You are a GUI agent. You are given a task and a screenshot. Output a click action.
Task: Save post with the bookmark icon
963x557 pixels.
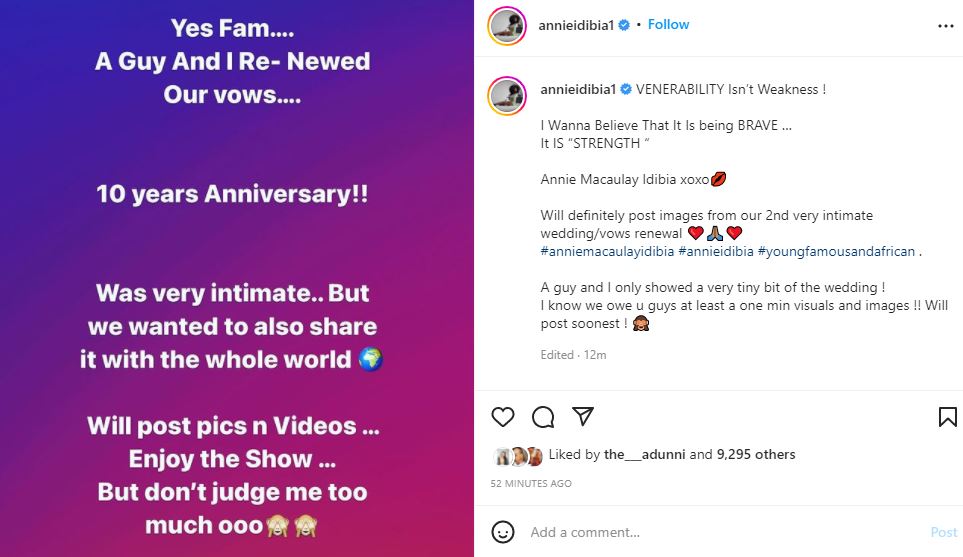click(x=947, y=416)
